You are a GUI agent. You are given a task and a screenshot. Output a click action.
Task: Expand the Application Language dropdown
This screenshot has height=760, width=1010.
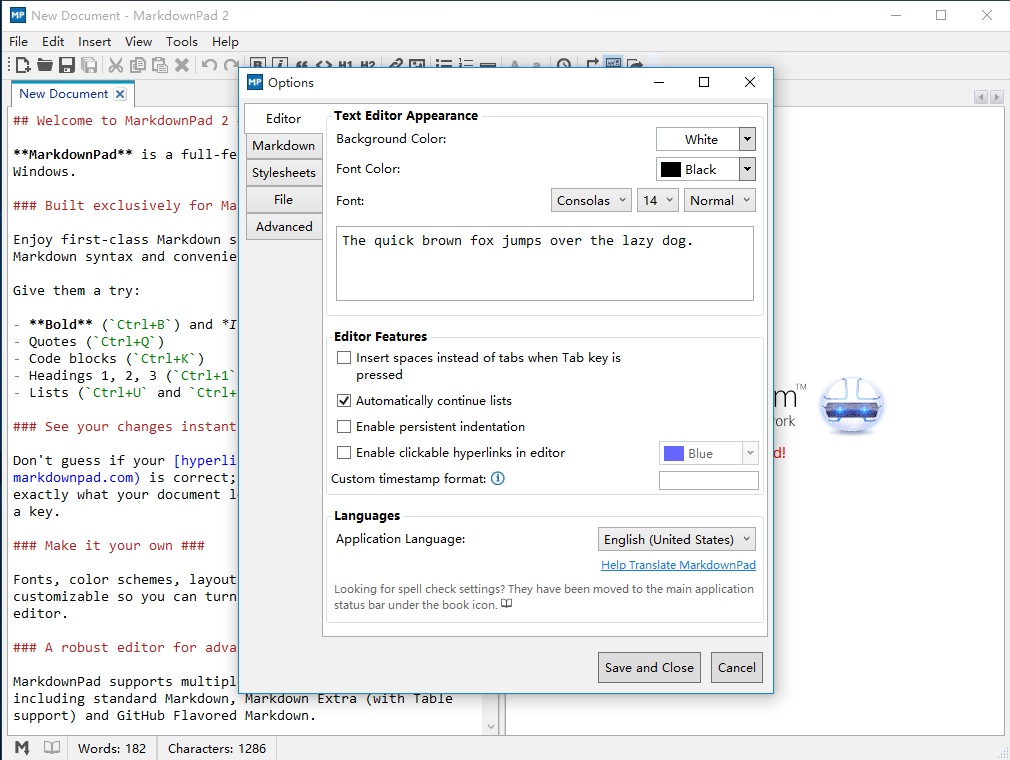(676, 540)
